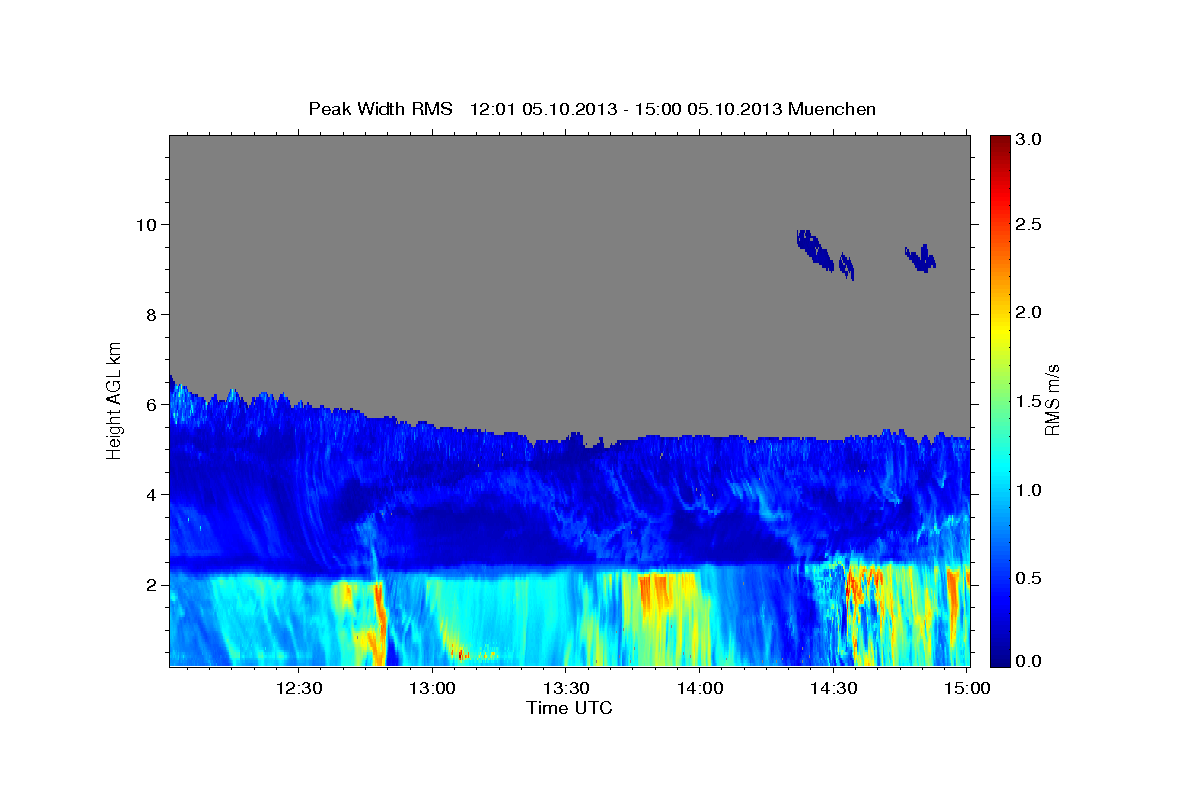The width and height of the screenshot is (1200, 800).
Task: Click the 15:00 time tick label
Action: coord(966,688)
